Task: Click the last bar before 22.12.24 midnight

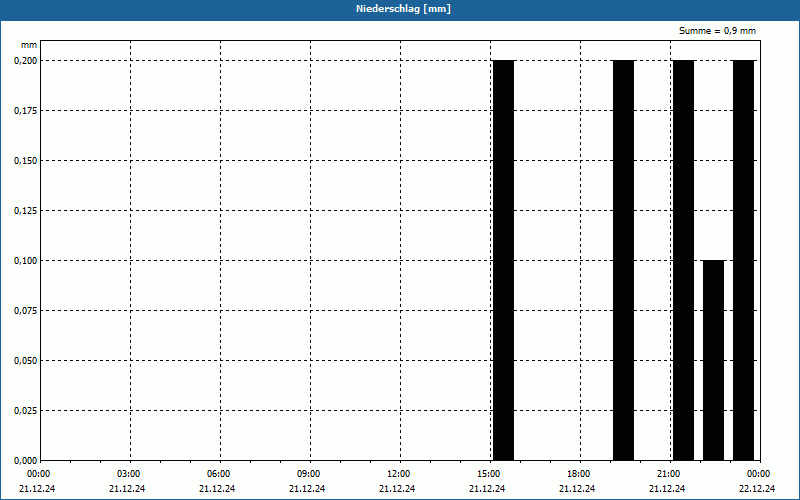Action: pos(743,260)
